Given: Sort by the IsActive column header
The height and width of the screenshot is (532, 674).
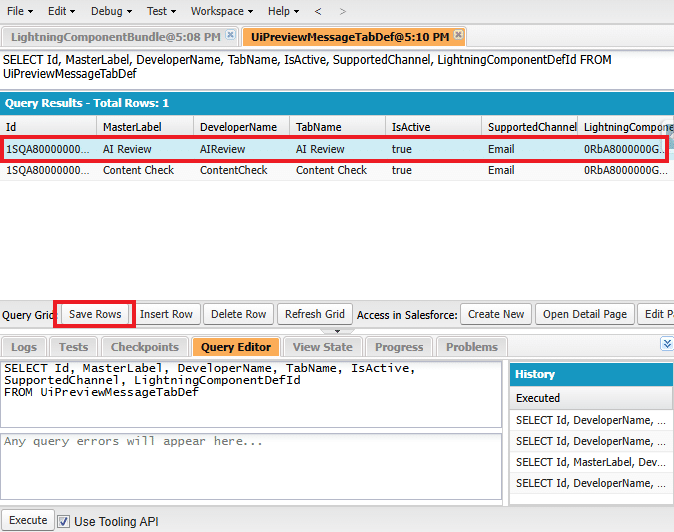Looking at the screenshot, I should click(x=433, y=127).
